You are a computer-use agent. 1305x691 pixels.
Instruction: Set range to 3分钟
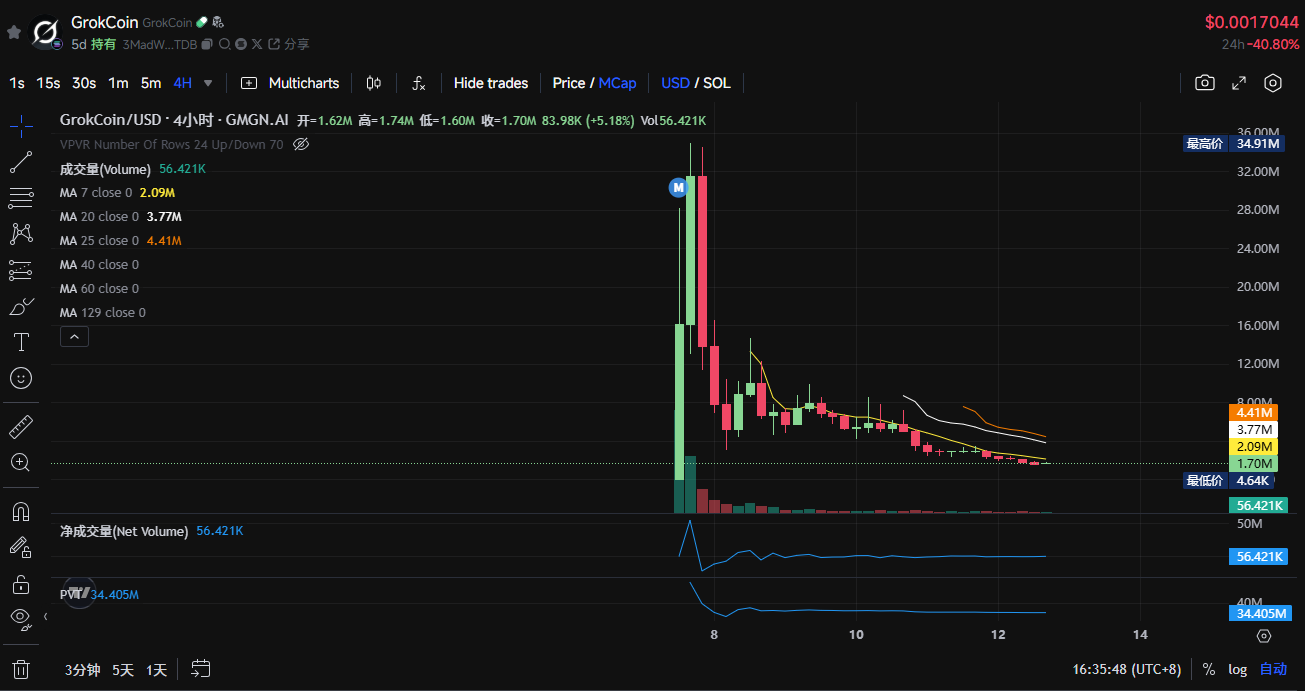(82, 670)
